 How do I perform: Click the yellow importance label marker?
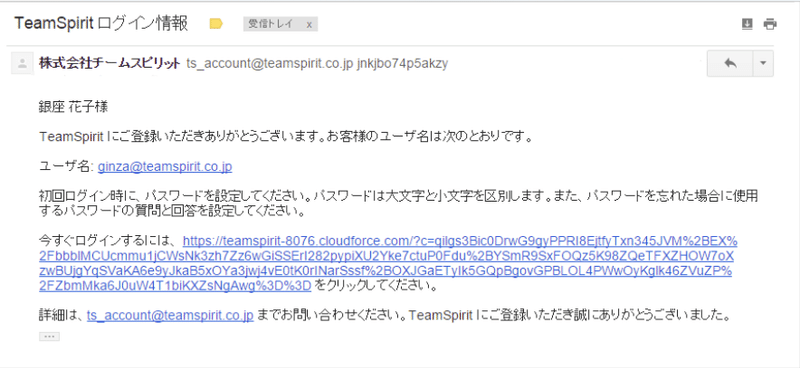pos(216,24)
